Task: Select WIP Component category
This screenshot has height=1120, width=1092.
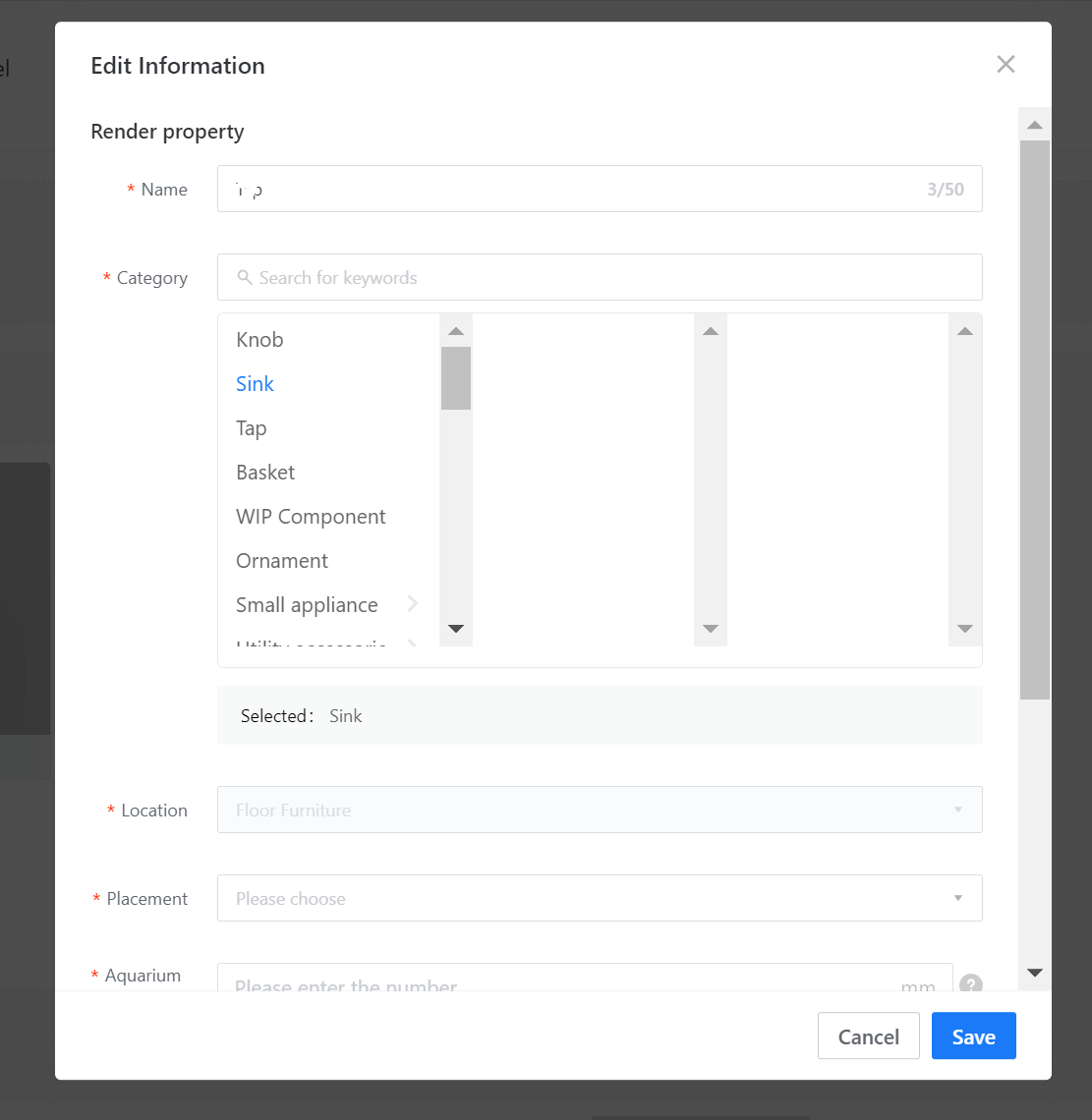Action: [311, 517]
